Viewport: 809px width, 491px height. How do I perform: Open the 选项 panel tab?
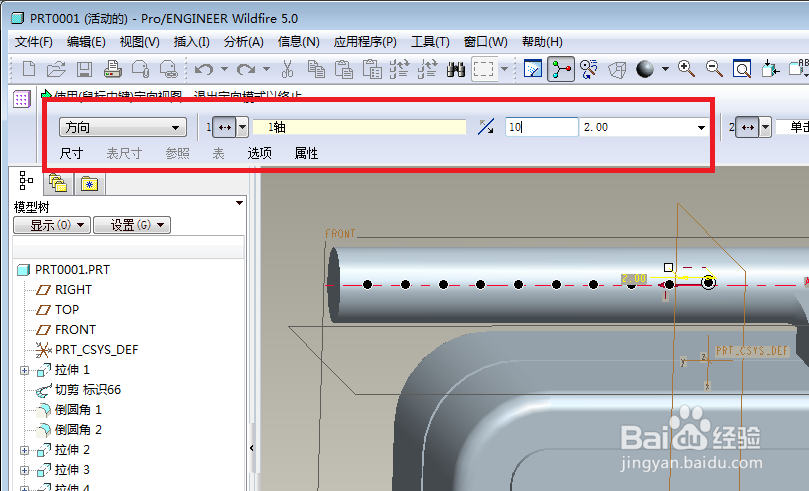tap(260, 153)
